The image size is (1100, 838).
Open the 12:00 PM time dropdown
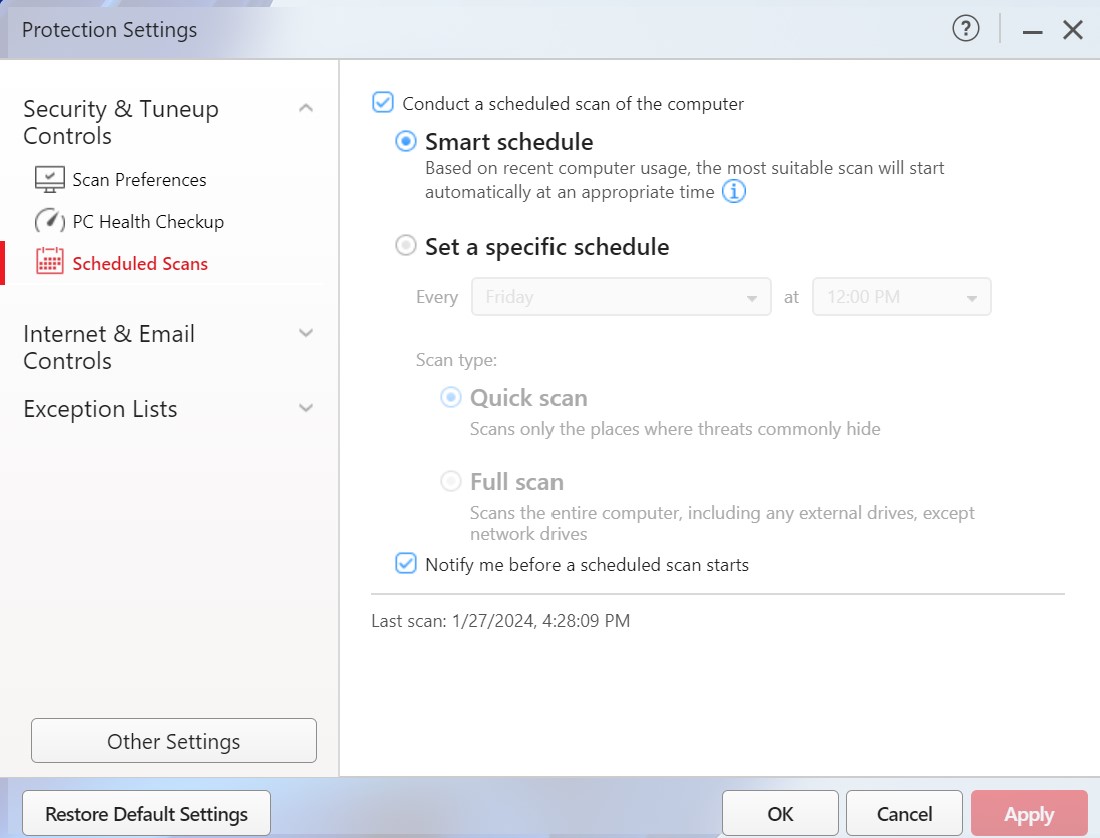[x=901, y=297]
